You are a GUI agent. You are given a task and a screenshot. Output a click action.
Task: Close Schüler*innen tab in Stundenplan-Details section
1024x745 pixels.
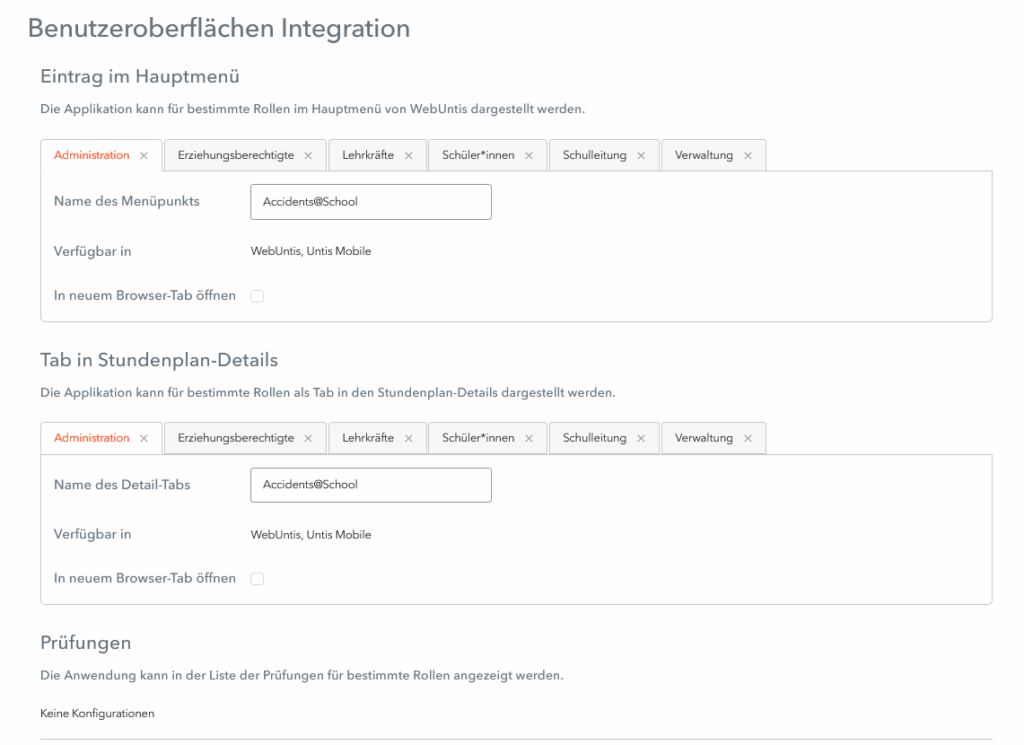pyautogui.click(x=529, y=439)
